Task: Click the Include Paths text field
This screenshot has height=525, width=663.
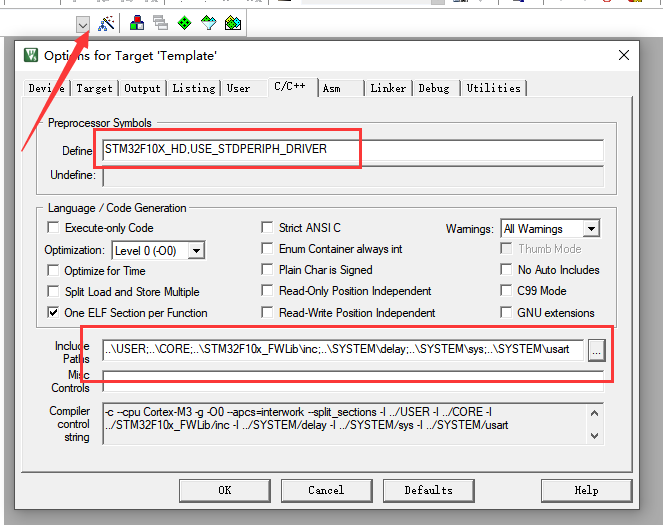Action: [x=343, y=350]
